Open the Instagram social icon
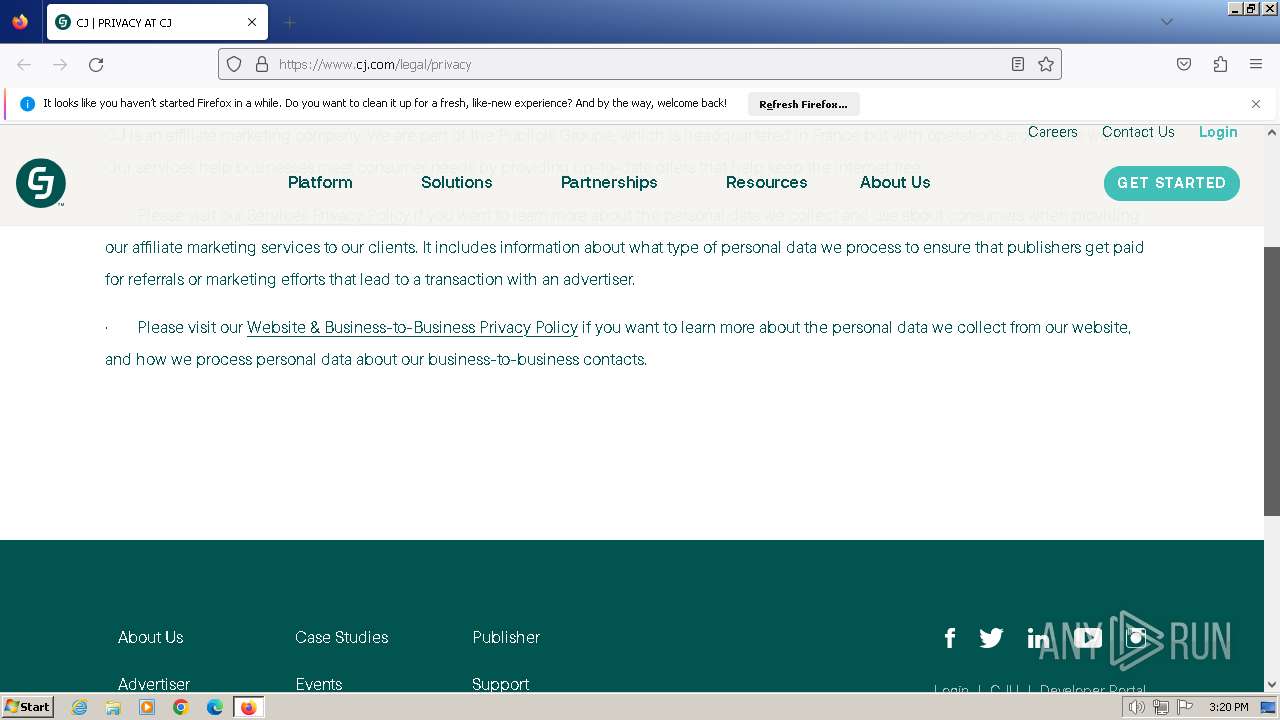This screenshot has width=1280, height=720. point(1136,638)
